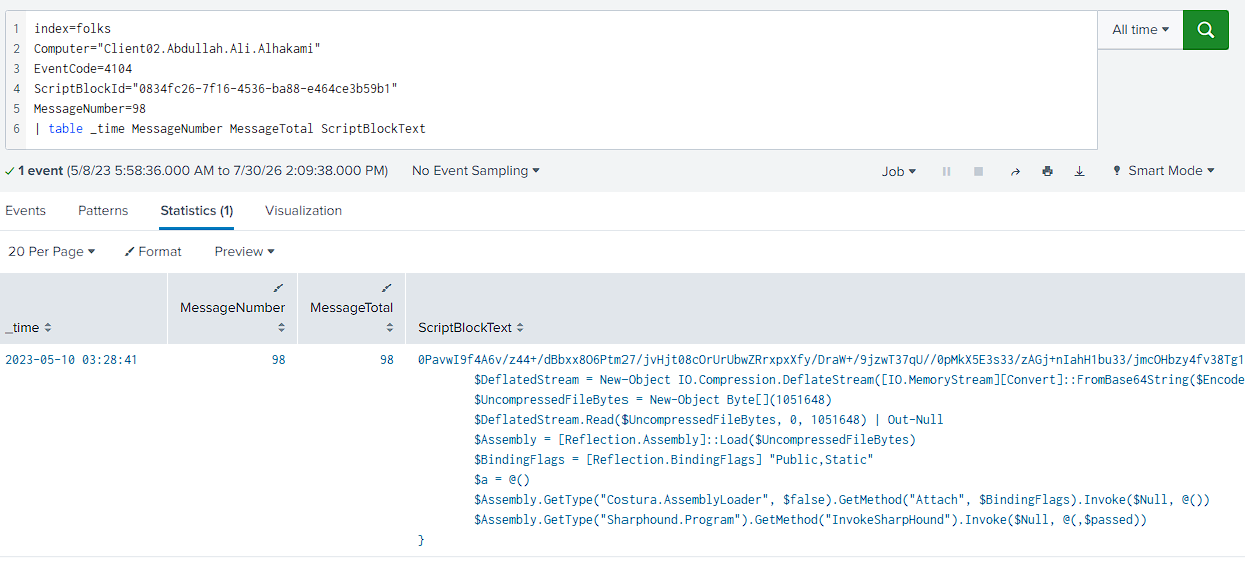Viewport: 1245px width, 575px height.
Task: Print the search results
Action: point(1047,171)
